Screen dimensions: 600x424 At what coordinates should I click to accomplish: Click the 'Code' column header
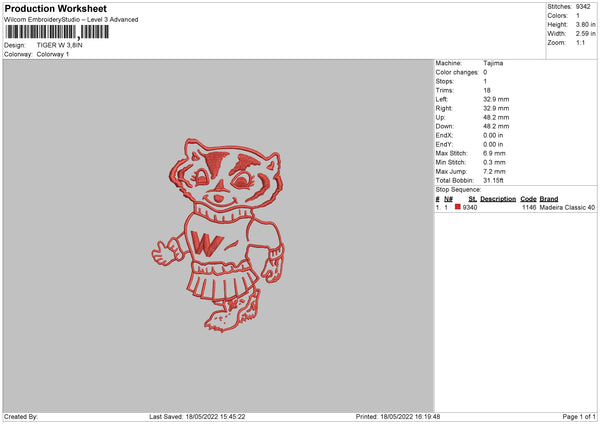click(528, 199)
